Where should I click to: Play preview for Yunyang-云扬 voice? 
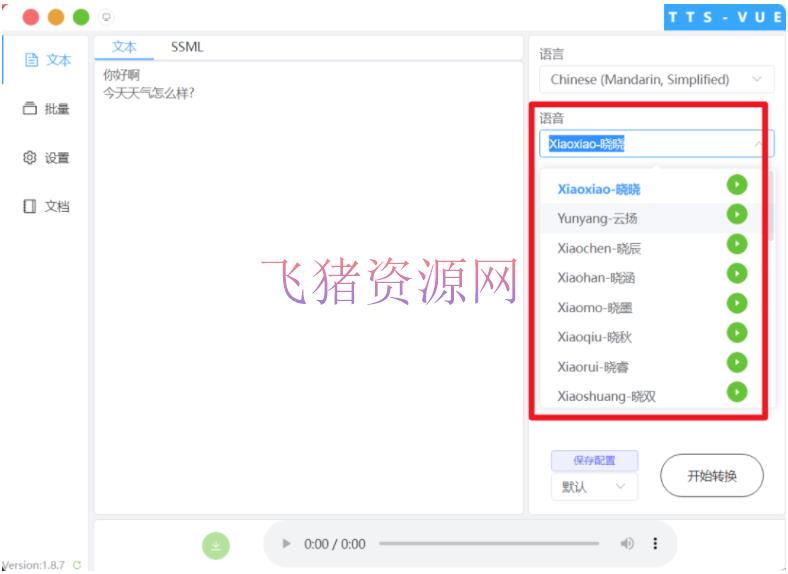coord(737,215)
